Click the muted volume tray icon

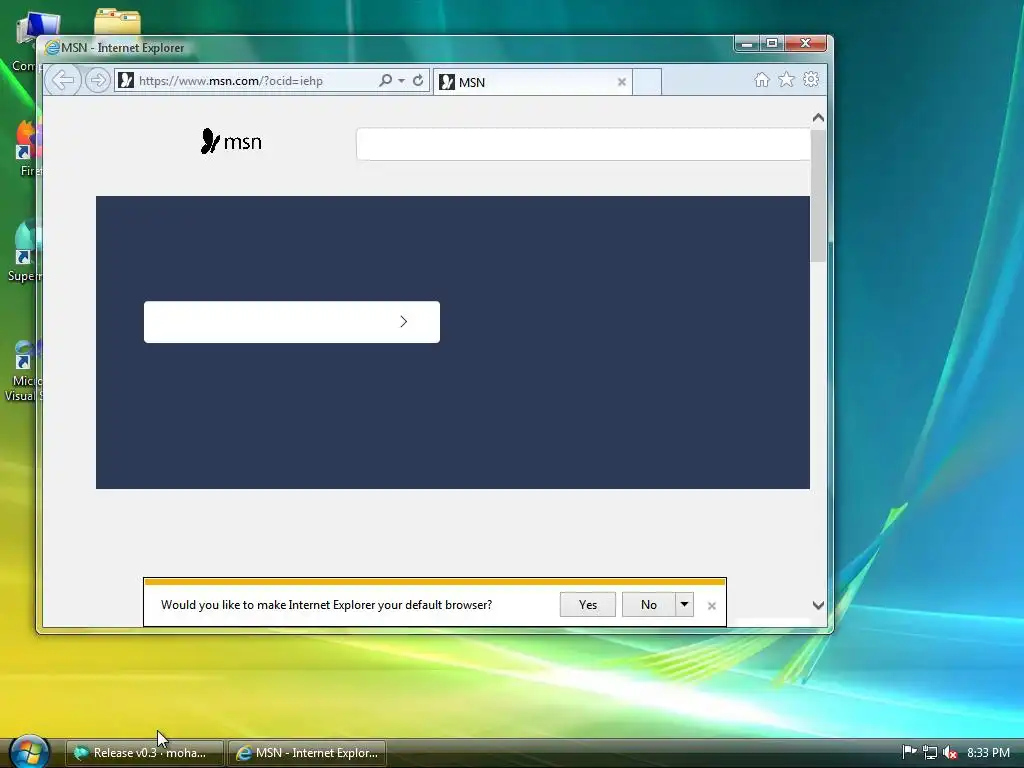[950, 753]
